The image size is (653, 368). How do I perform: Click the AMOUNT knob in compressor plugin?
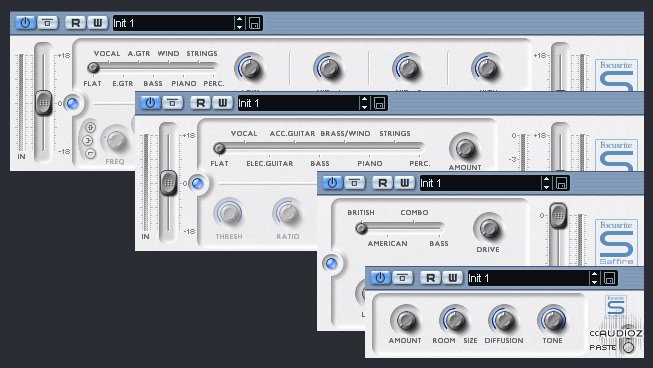tap(465, 148)
